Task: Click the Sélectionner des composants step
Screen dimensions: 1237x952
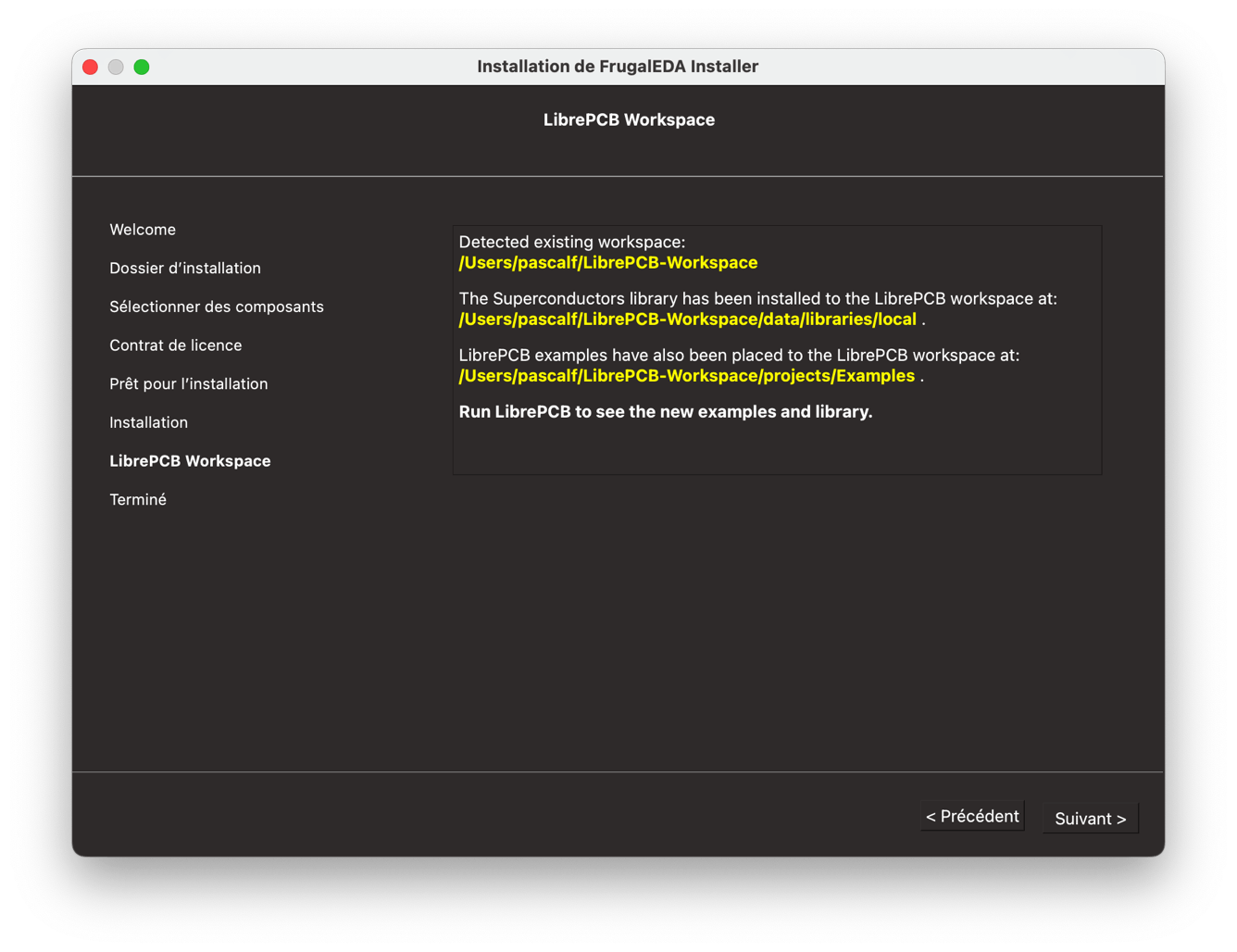Action: coord(217,307)
